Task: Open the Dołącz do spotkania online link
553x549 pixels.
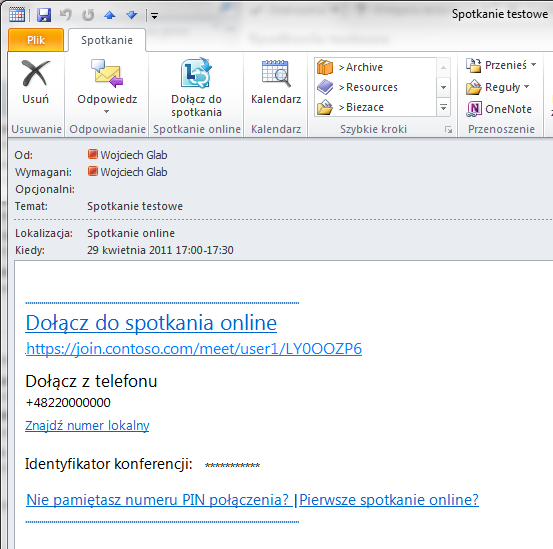Action: point(151,323)
